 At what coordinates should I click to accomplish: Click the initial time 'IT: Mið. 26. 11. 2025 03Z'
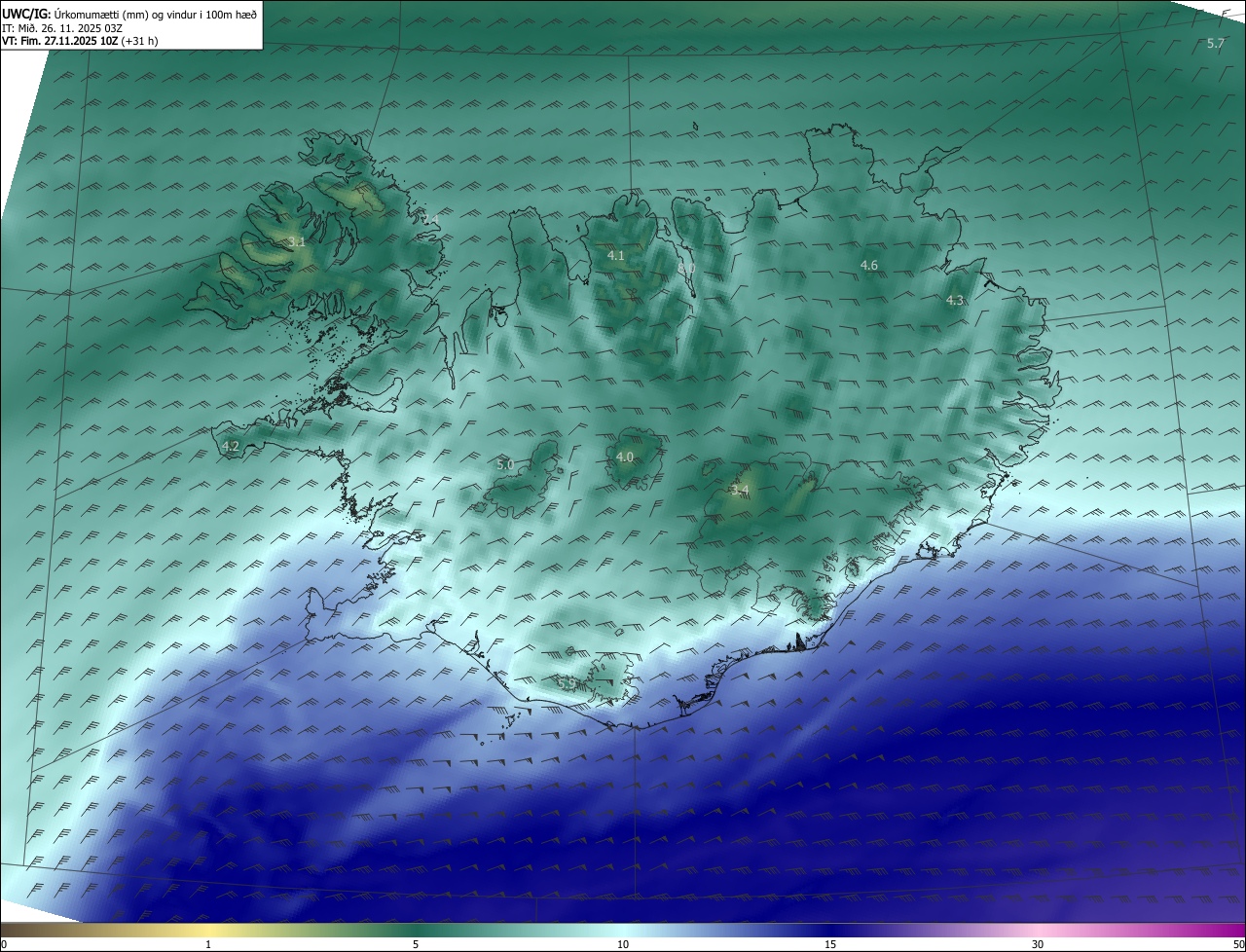coord(62,28)
